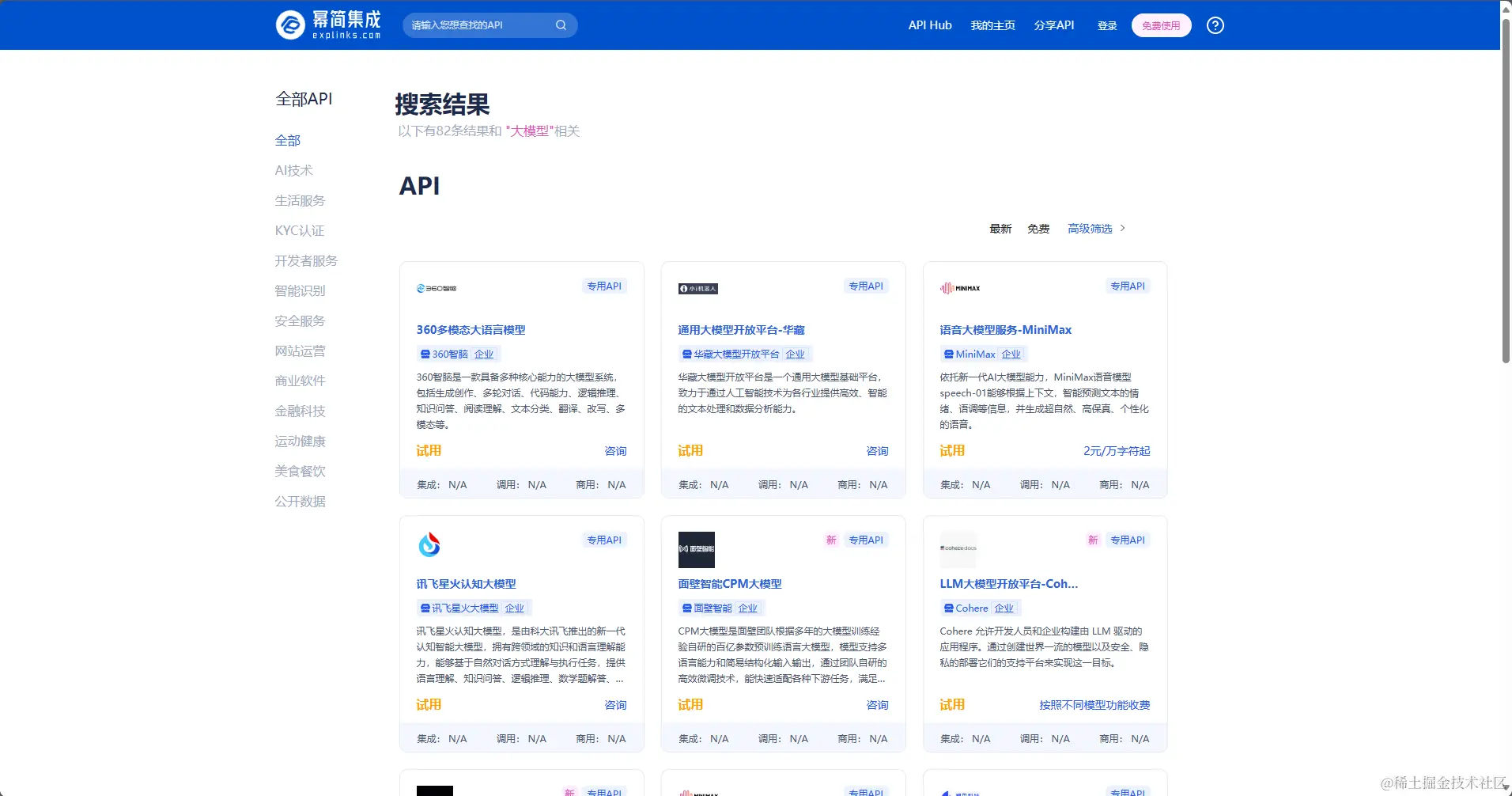1512x796 pixels.
Task: Open 讯飞星火认知大模型 API title
Action: point(466,584)
